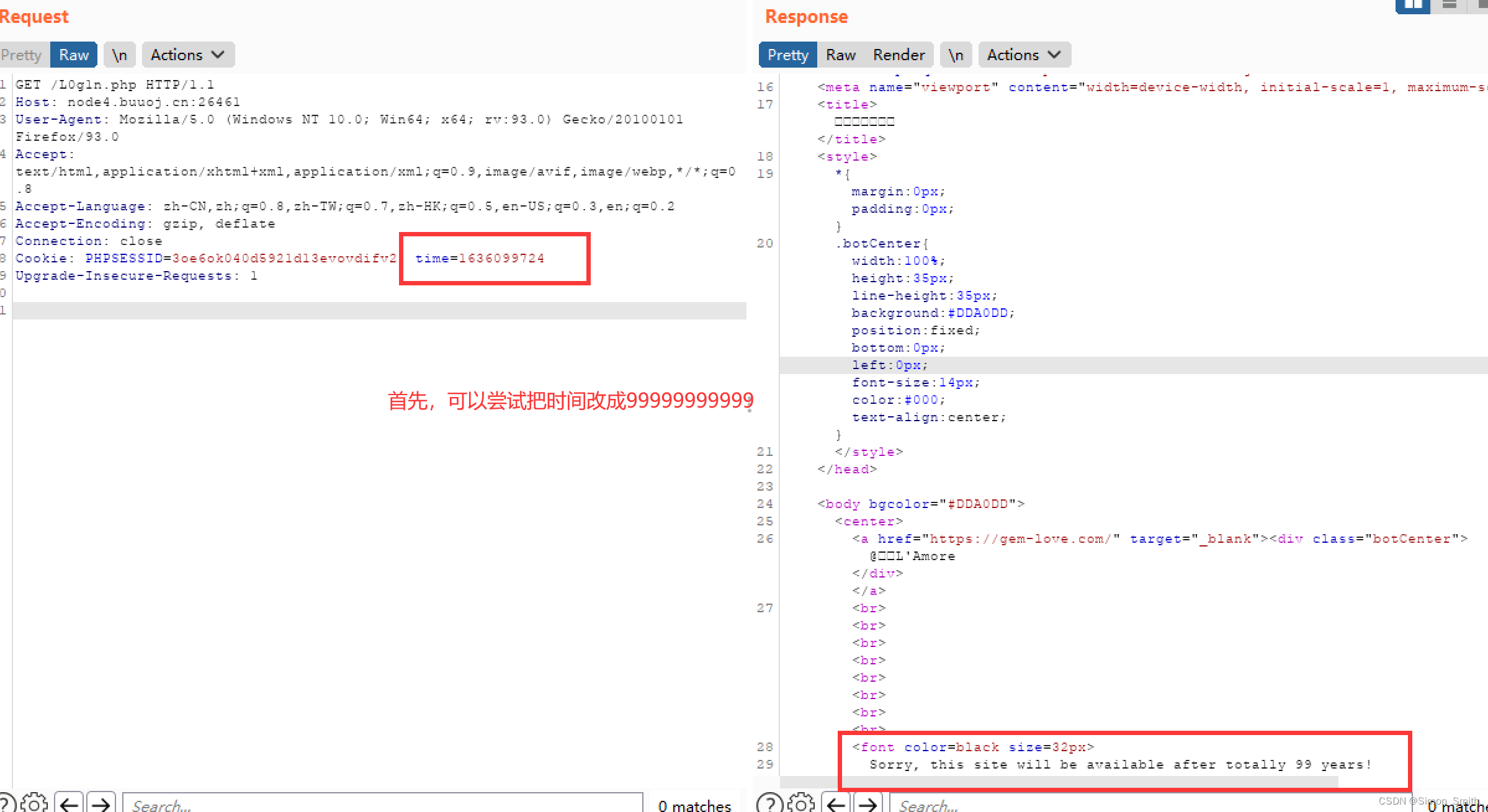
Task: Click request search forward arrow
Action: pos(101,804)
